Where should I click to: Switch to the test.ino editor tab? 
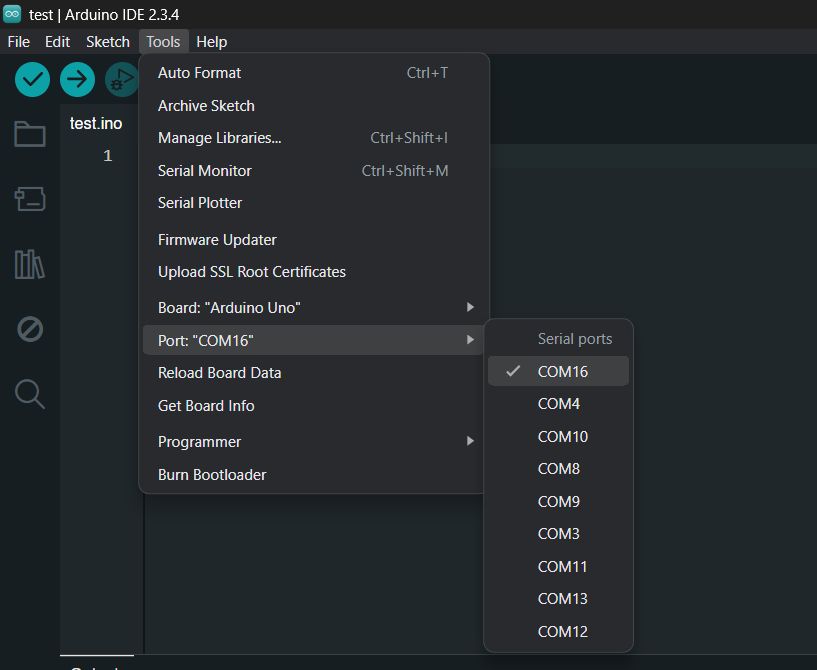(96, 123)
